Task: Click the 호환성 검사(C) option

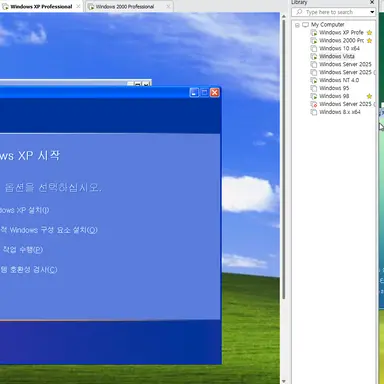Action: click(x=29, y=269)
